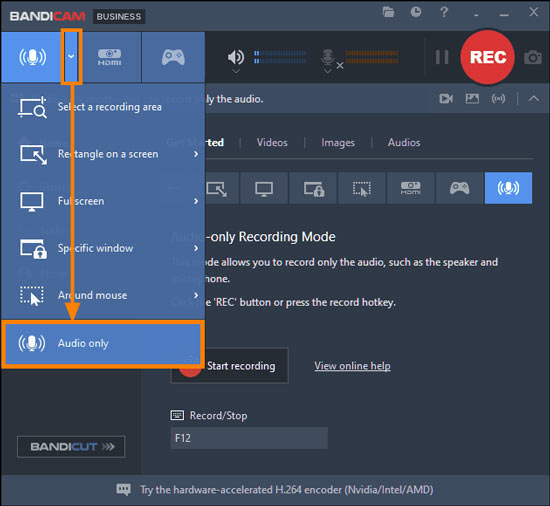
Task: Click the BANDICAM logo
Action: 47,16
